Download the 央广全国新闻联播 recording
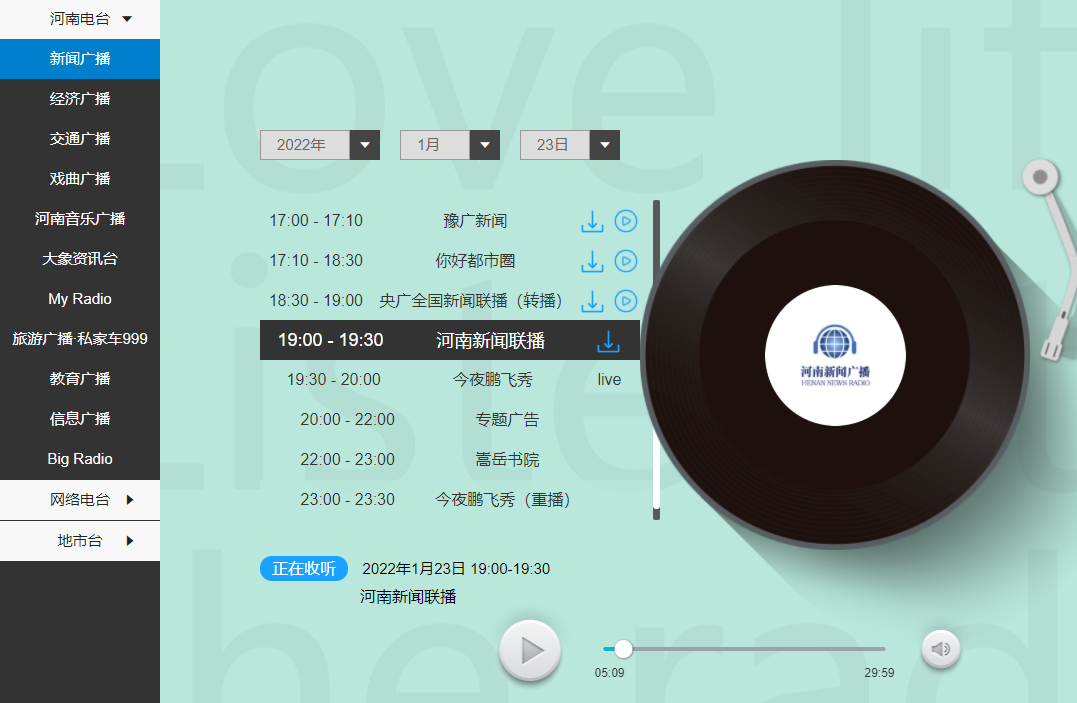 click(x=592, y=301)
